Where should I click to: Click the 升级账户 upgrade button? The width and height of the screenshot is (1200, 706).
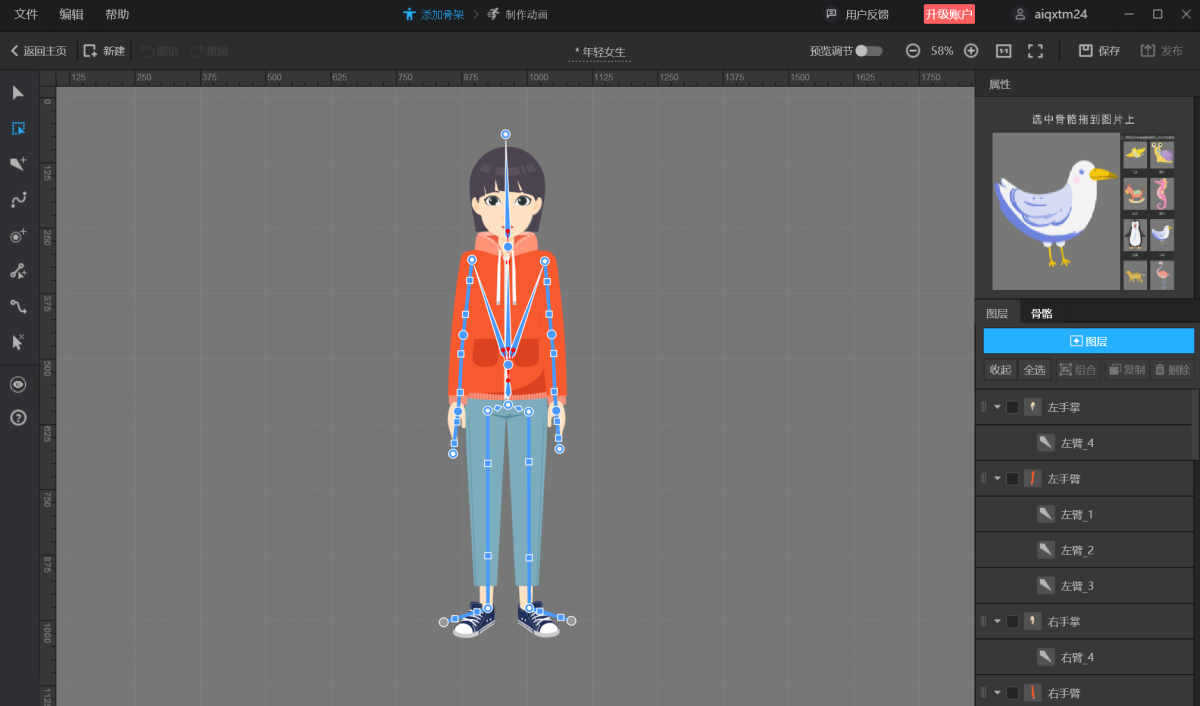coord(948,14)
